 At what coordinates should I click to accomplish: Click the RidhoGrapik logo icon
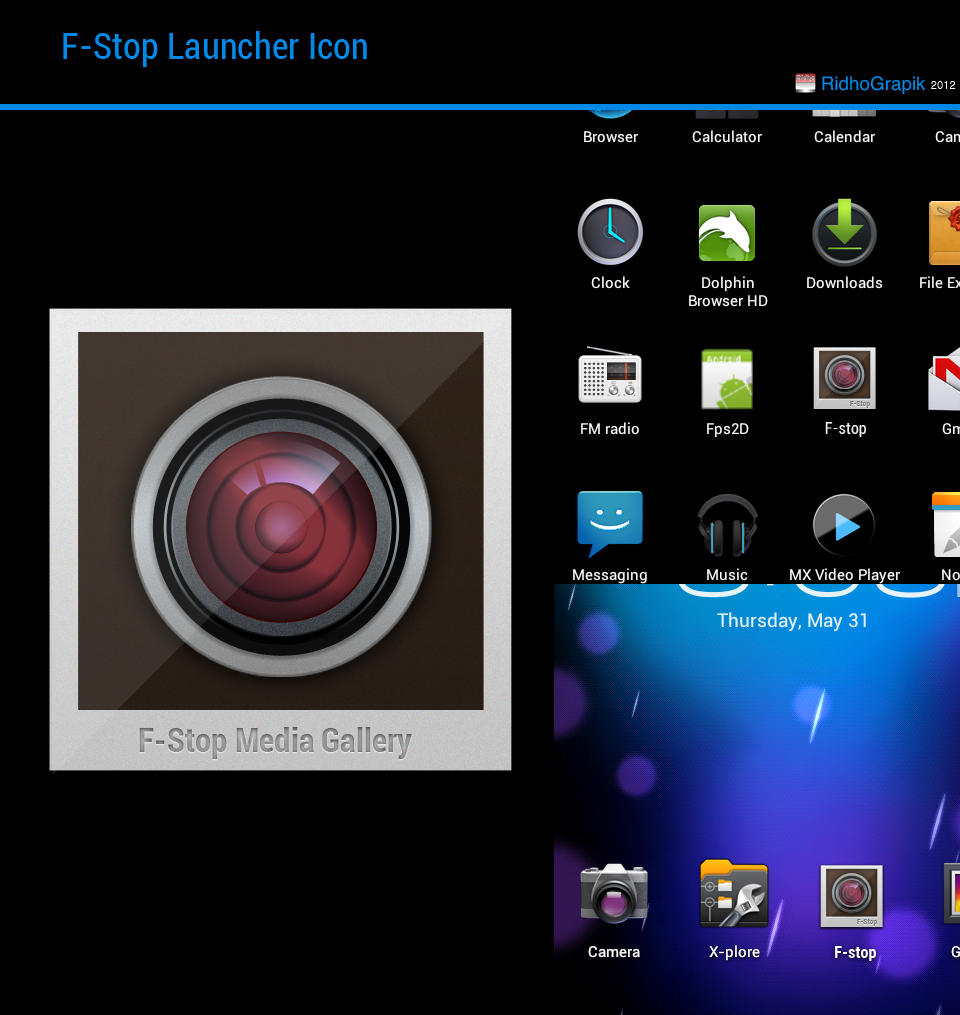click(805, 83)
